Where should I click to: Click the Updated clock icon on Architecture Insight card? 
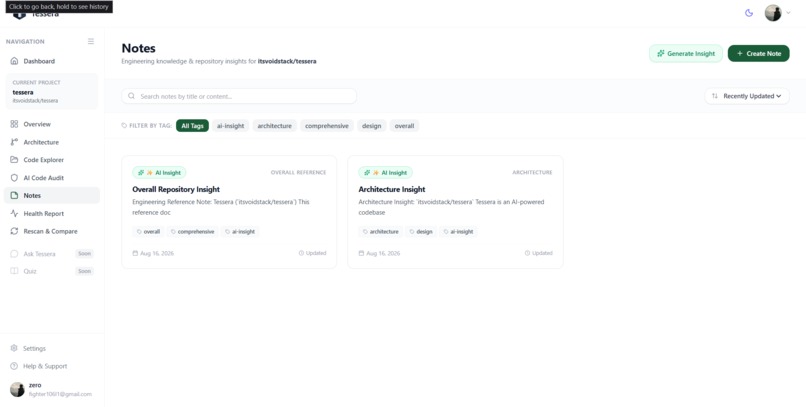[527, 253]
